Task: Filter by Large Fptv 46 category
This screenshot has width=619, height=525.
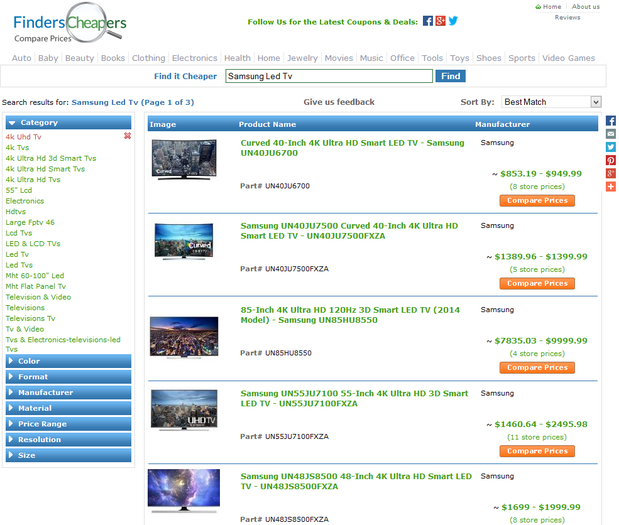Action: point(30,222)
